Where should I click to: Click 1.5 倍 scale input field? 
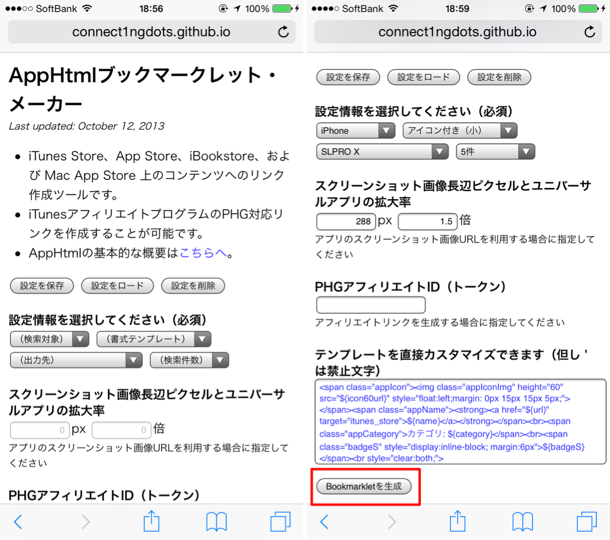click(x=428, y=221)
